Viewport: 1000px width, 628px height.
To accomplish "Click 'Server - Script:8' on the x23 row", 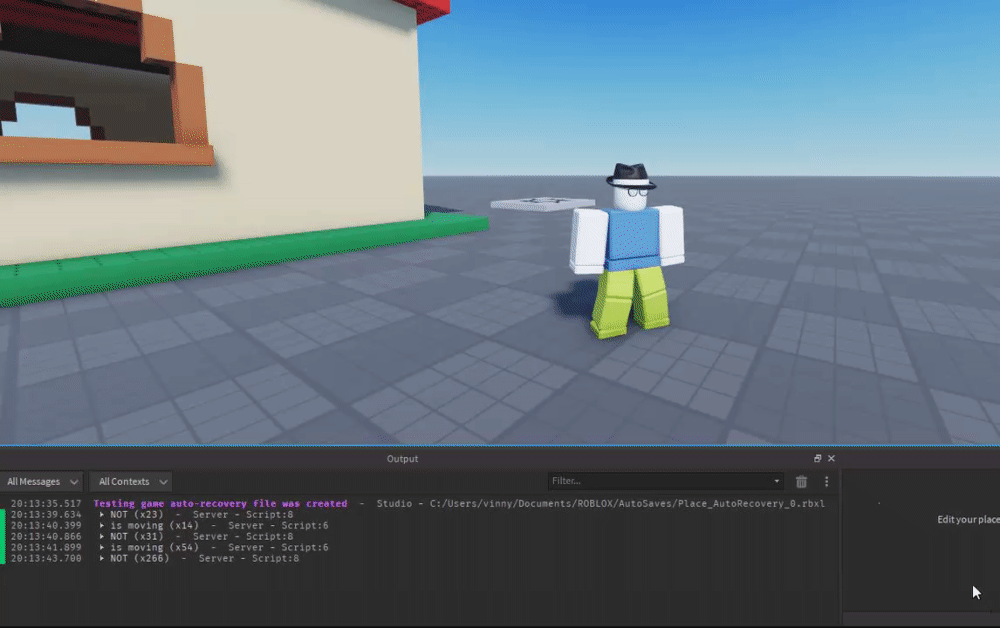I will click(243, 515).
